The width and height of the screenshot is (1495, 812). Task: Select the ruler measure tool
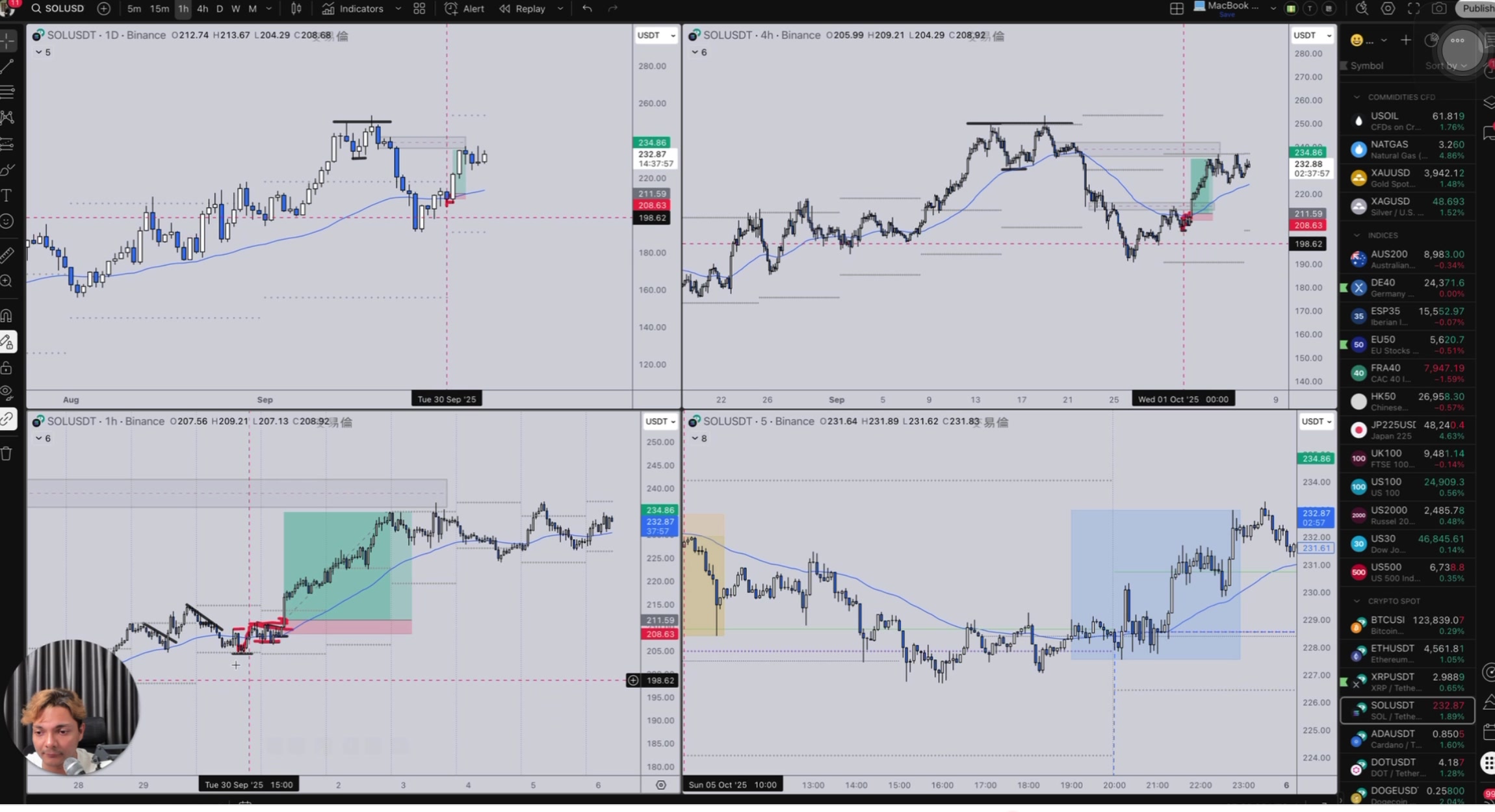(x=7, y=255)
